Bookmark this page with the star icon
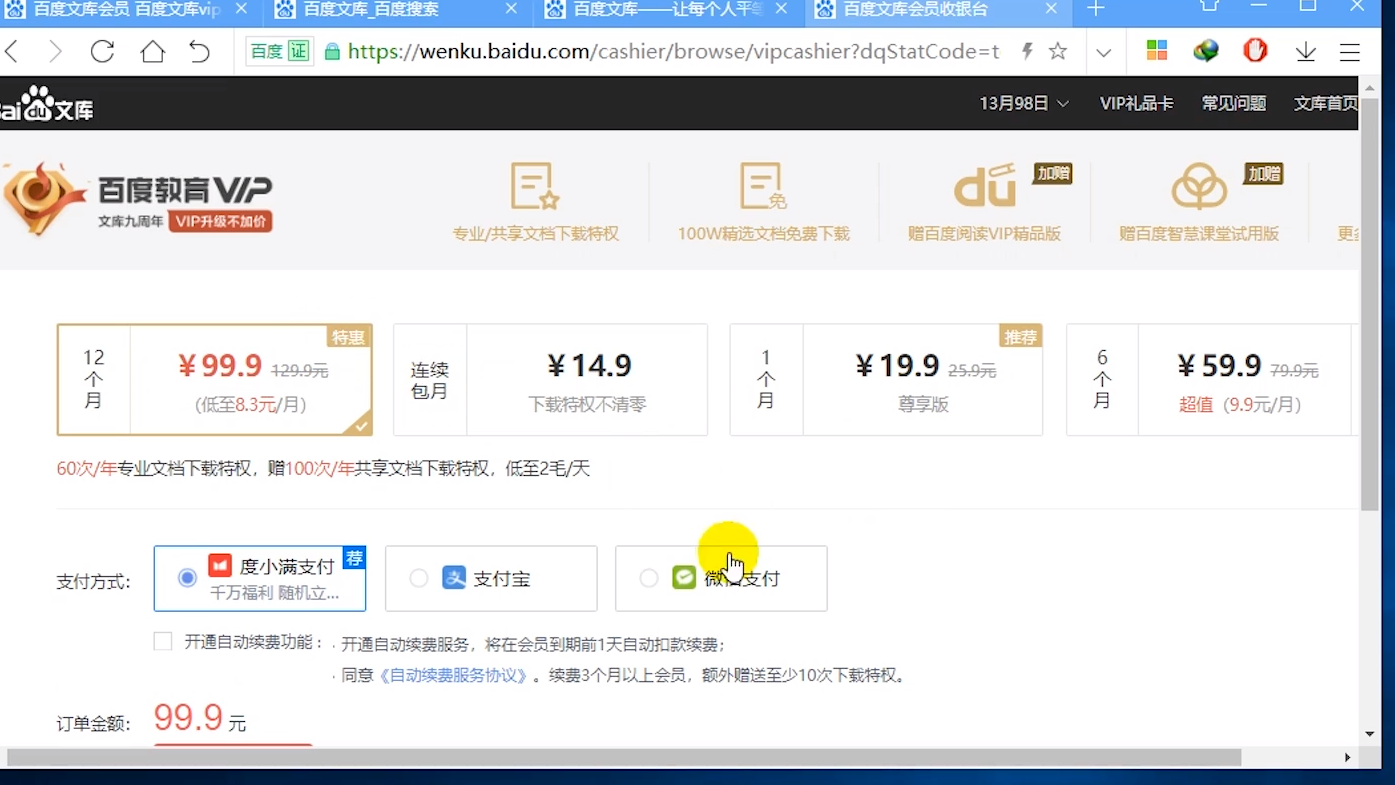Image resolution: width=1395 pixels, height=785 pixels. pos(1058,52)
